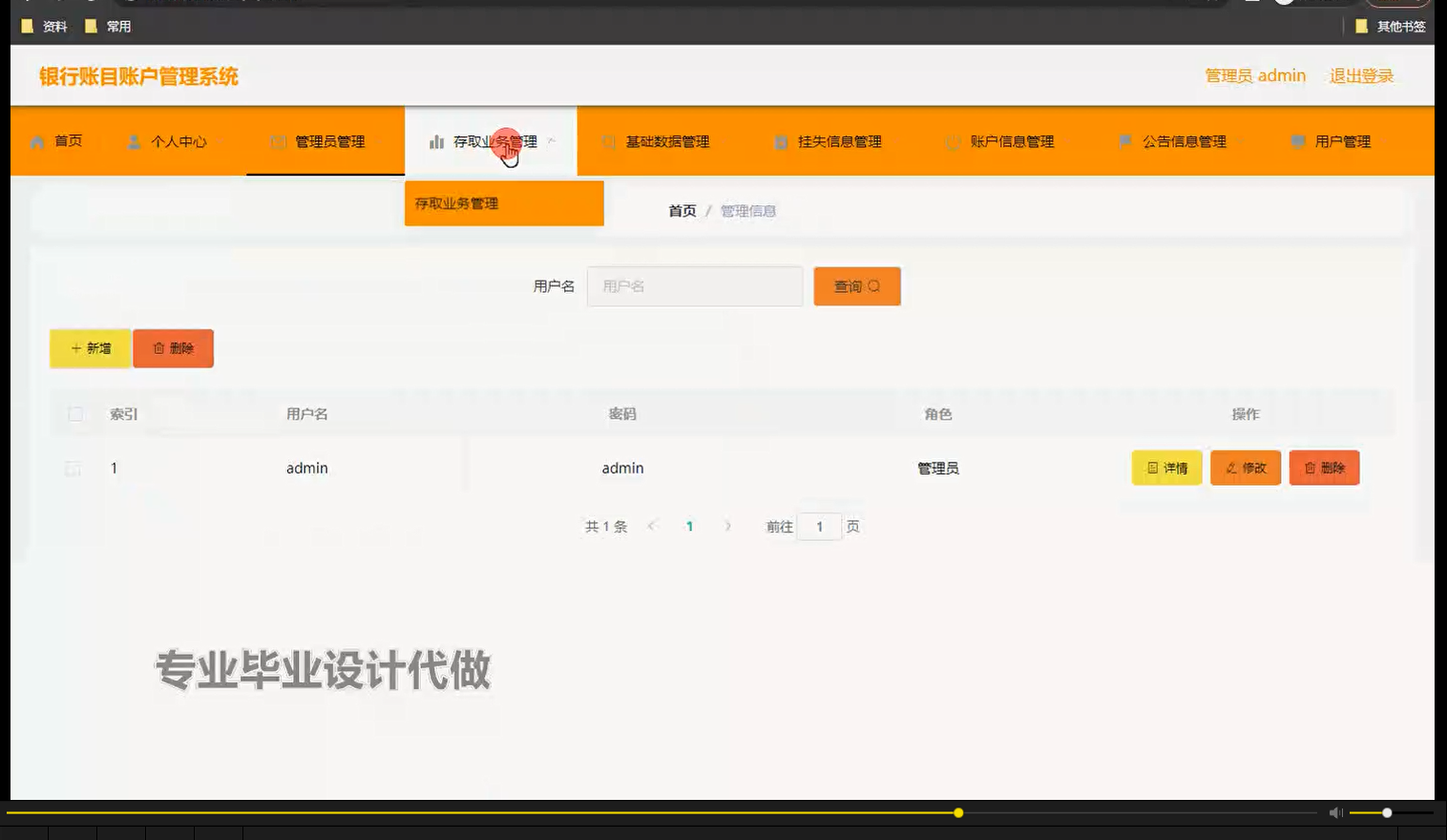This screenshot has height=840, width=1447.
Task: Check the checkbox for the admin row
Action: pyautogui.click(x=73, y=468)
